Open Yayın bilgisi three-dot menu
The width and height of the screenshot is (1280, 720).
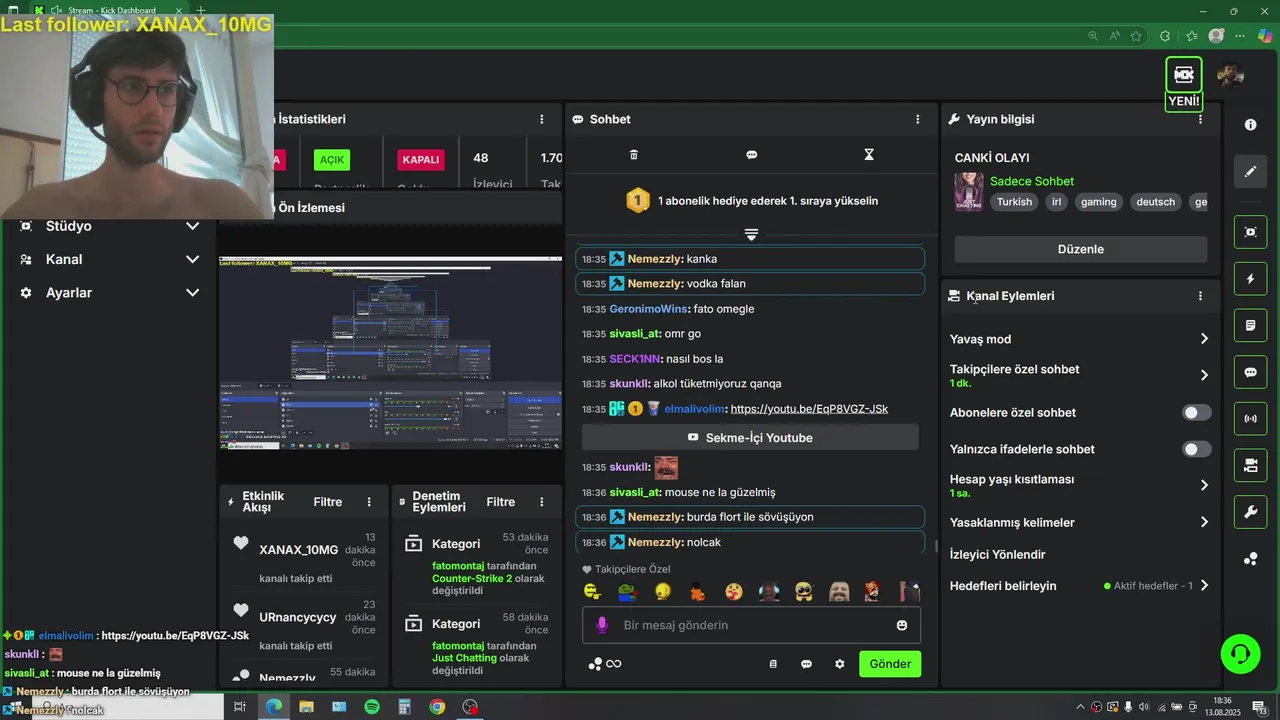[x=1200, y=119]
